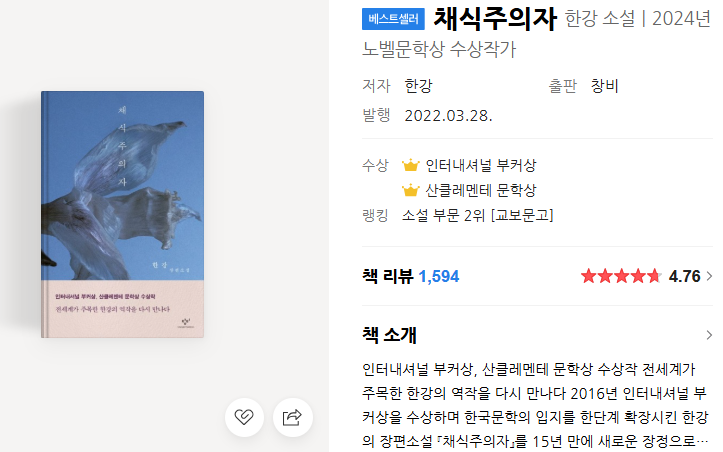Click the 책 리뷰 heading
The width and height of the screenshot is (723, 452).
387,276
